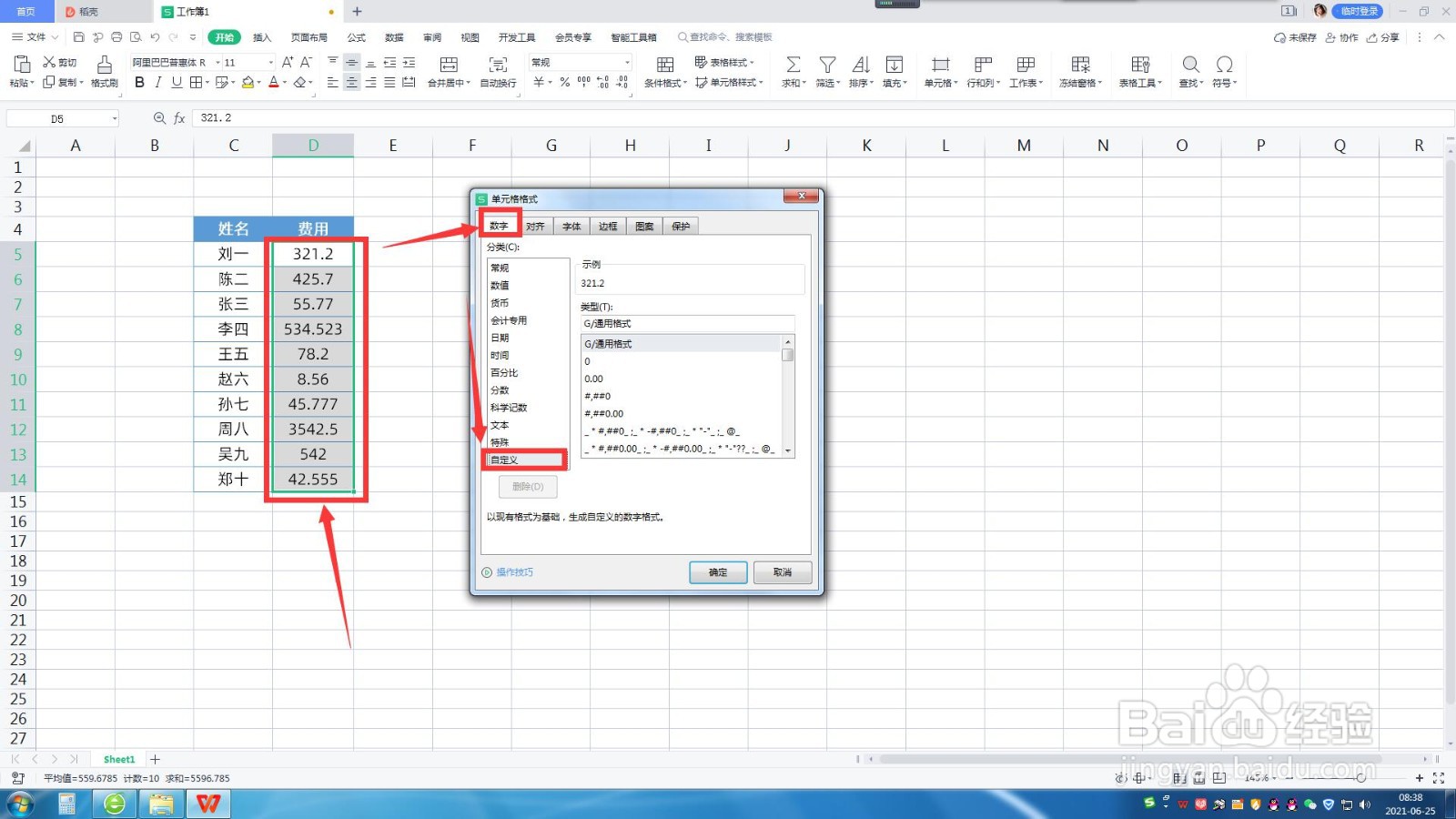Open the 对齐 (Alignment) tab in the dialog
Image resolution: width=1456 pixels, height=819 pixels.
(x=535, y=227)
